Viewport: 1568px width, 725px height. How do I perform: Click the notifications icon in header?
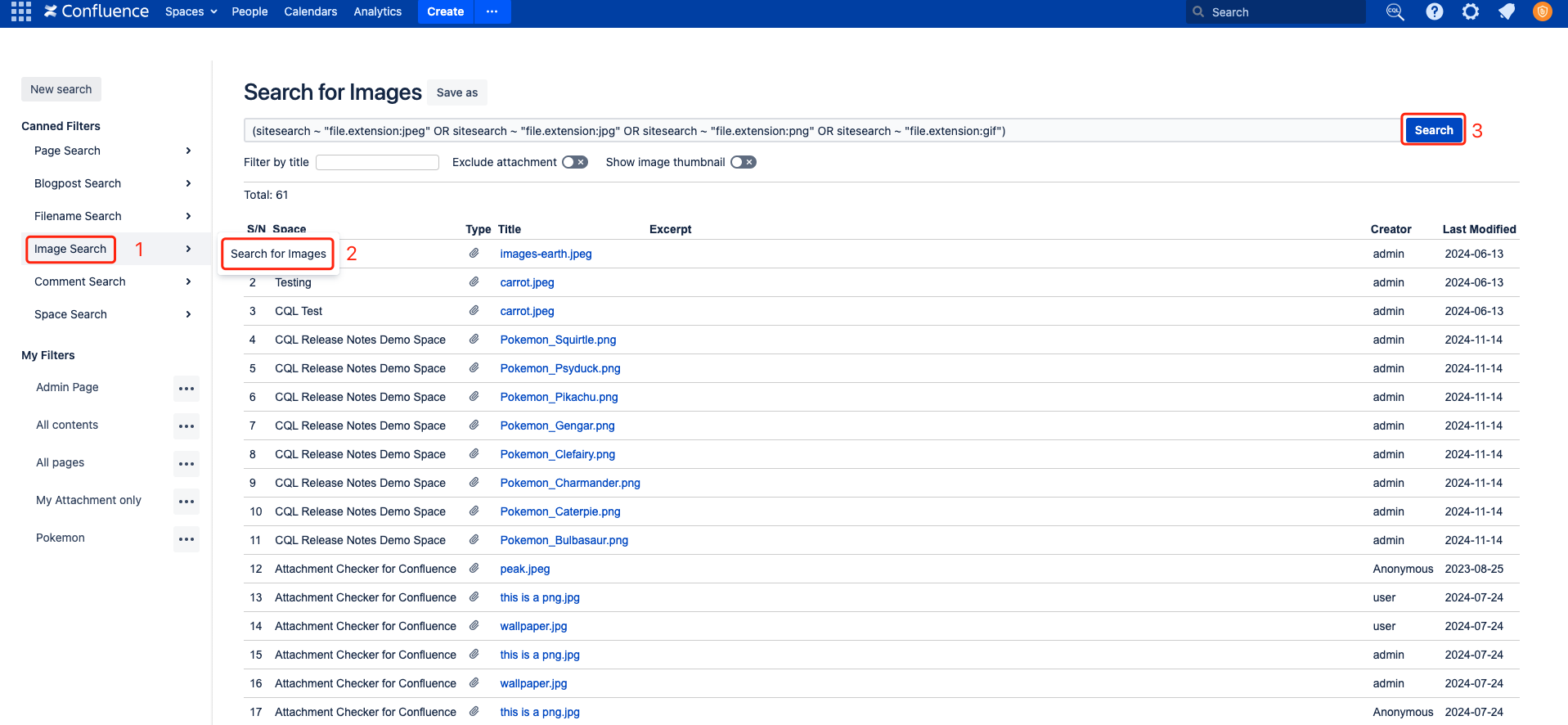pos(1506,11)
